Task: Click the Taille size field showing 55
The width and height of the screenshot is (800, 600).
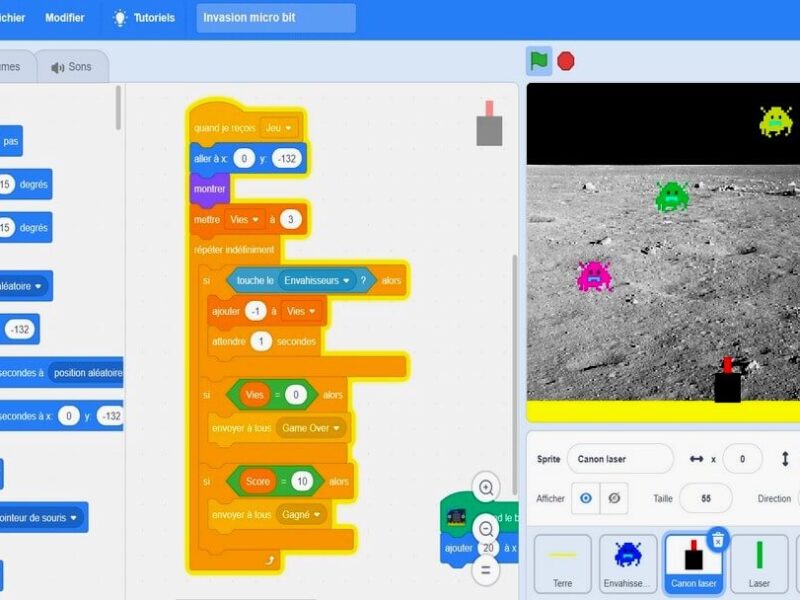Action: [706, 498]
